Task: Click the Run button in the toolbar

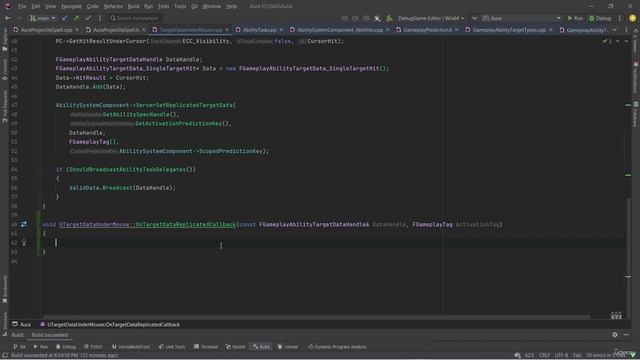Action: [575, 18]
